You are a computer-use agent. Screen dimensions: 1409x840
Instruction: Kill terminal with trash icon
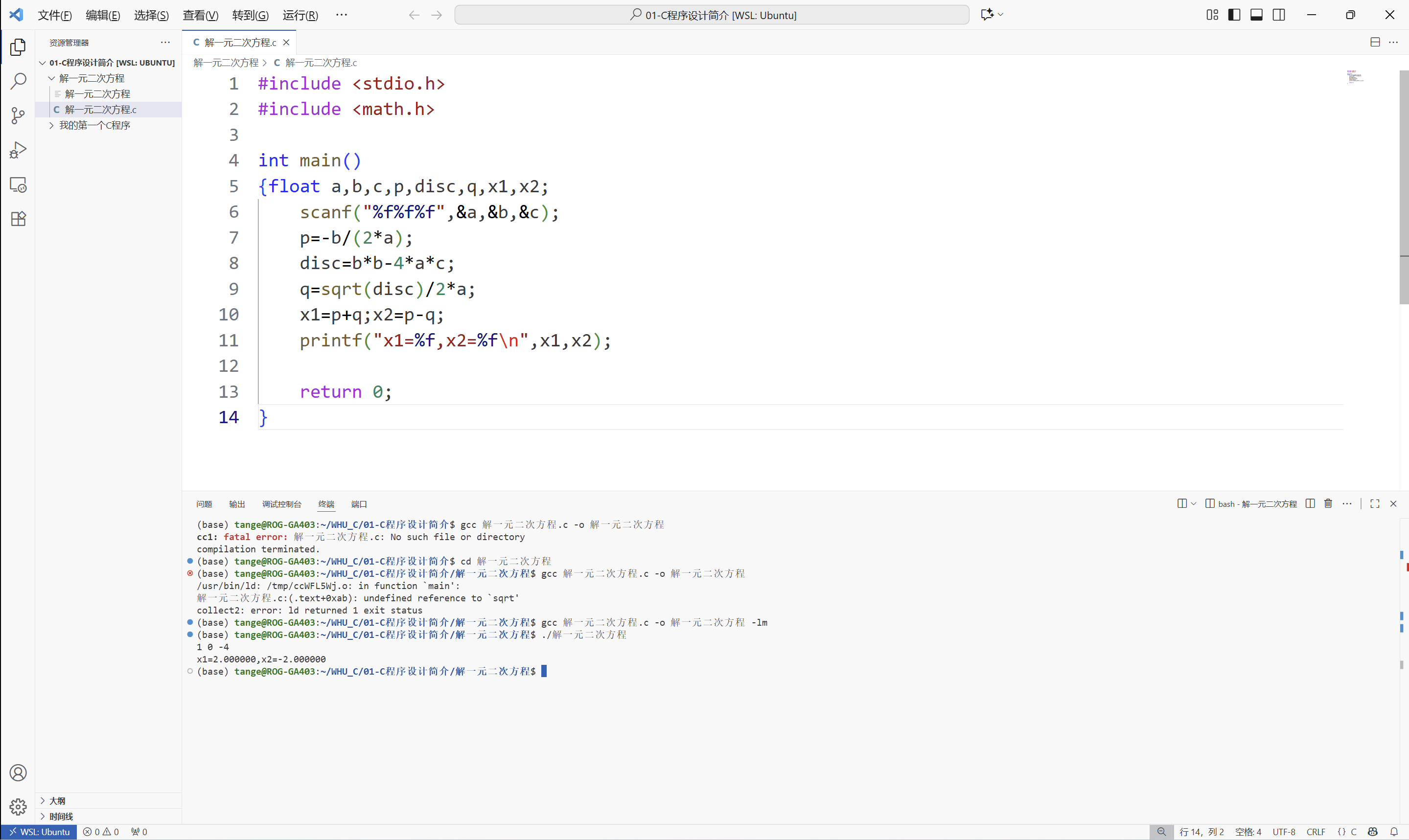(1328, 503)
